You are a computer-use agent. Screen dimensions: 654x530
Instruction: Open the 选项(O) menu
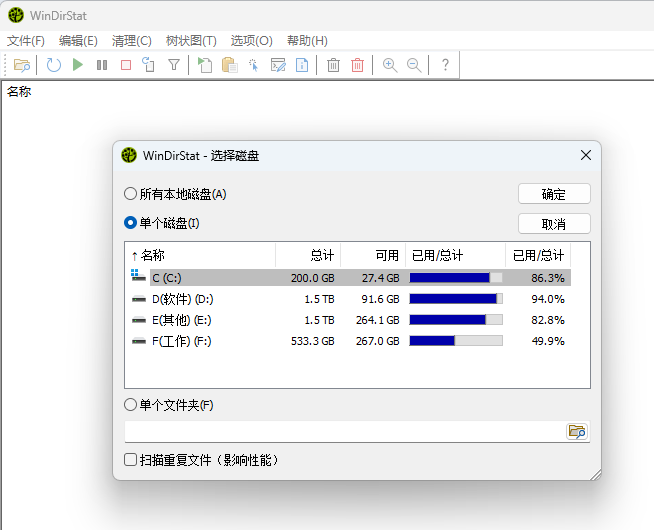click(x=252, y=40)
